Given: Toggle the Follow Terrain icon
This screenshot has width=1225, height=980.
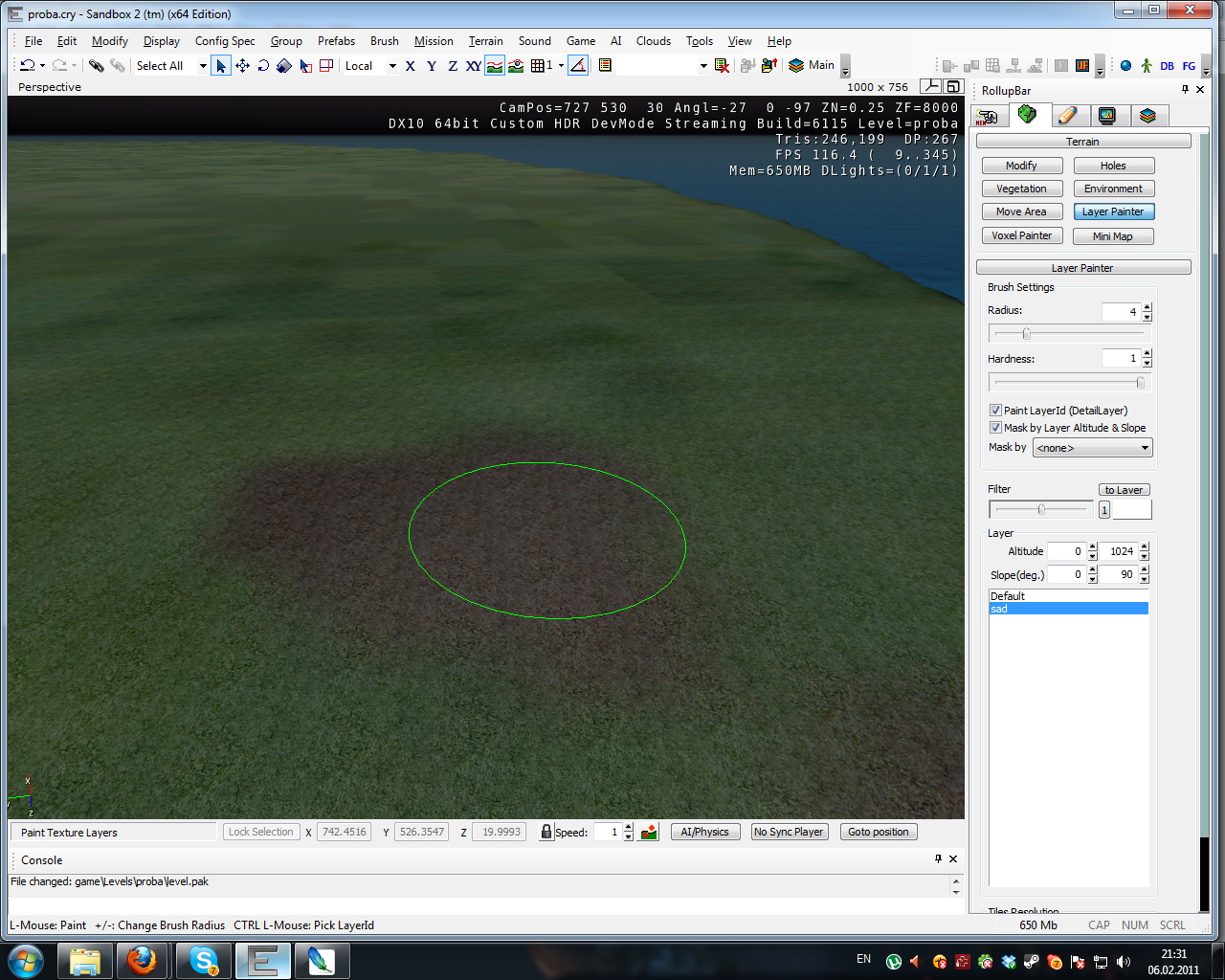Looking at the screenshot, I should pyautogui.click(x=495, y=66).
